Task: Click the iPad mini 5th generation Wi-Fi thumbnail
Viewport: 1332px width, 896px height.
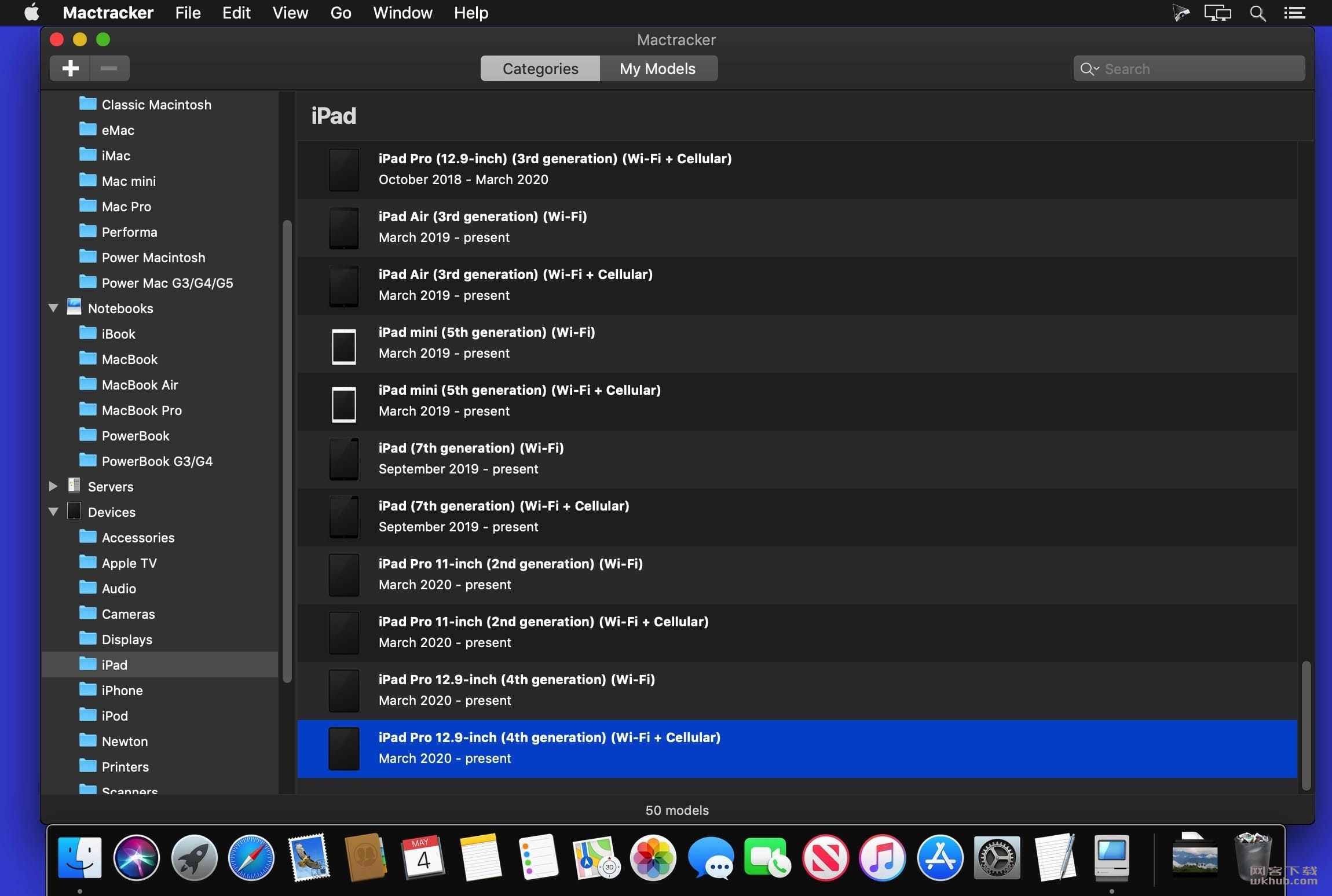Action: click(x=344, y=346)
